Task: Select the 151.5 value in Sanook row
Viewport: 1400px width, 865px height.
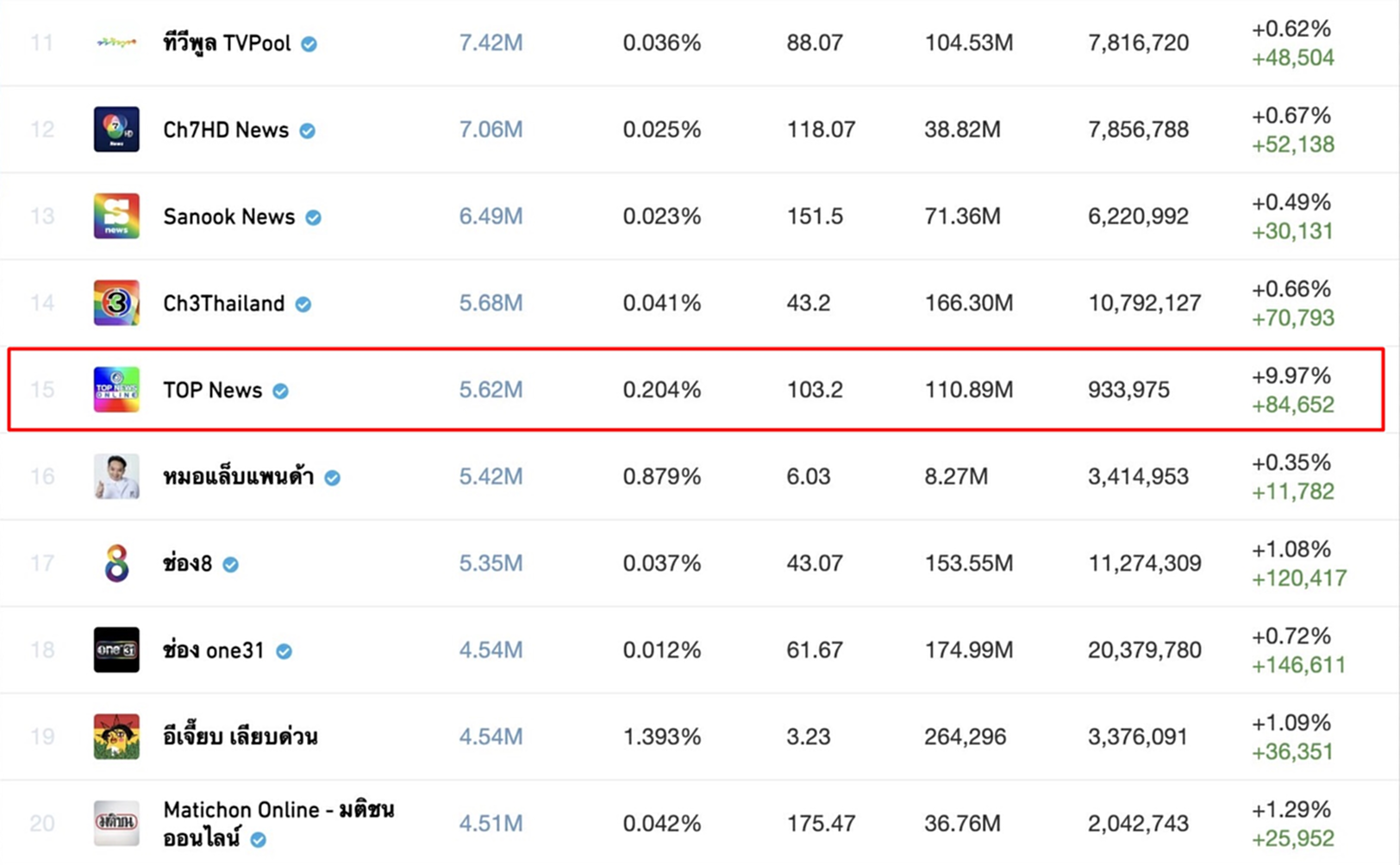Action: click(x=815, y=216)
